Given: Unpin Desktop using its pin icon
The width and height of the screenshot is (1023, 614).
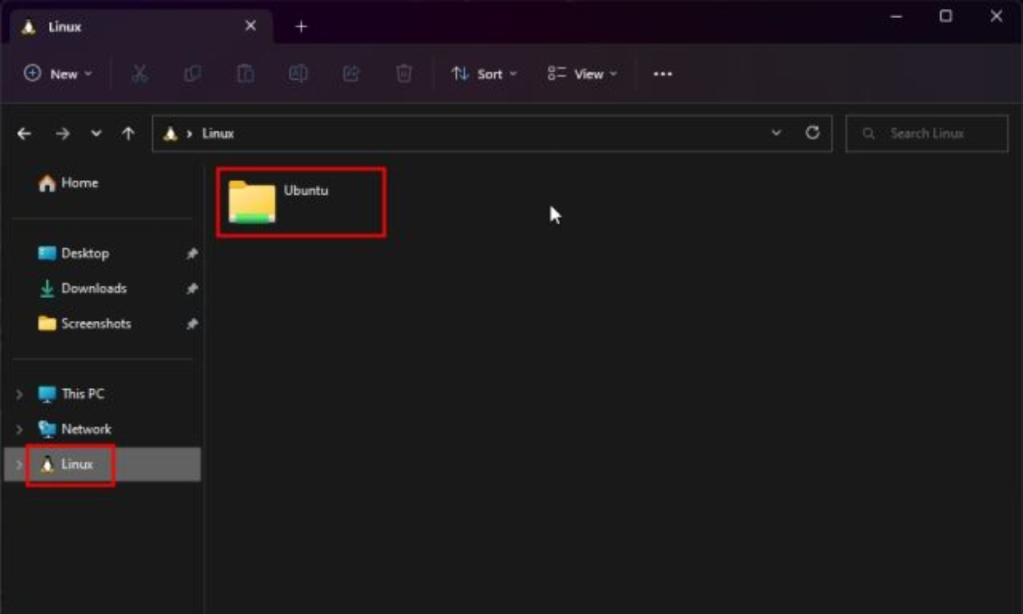Looking at the screenshot, I should tap(192, 254).
